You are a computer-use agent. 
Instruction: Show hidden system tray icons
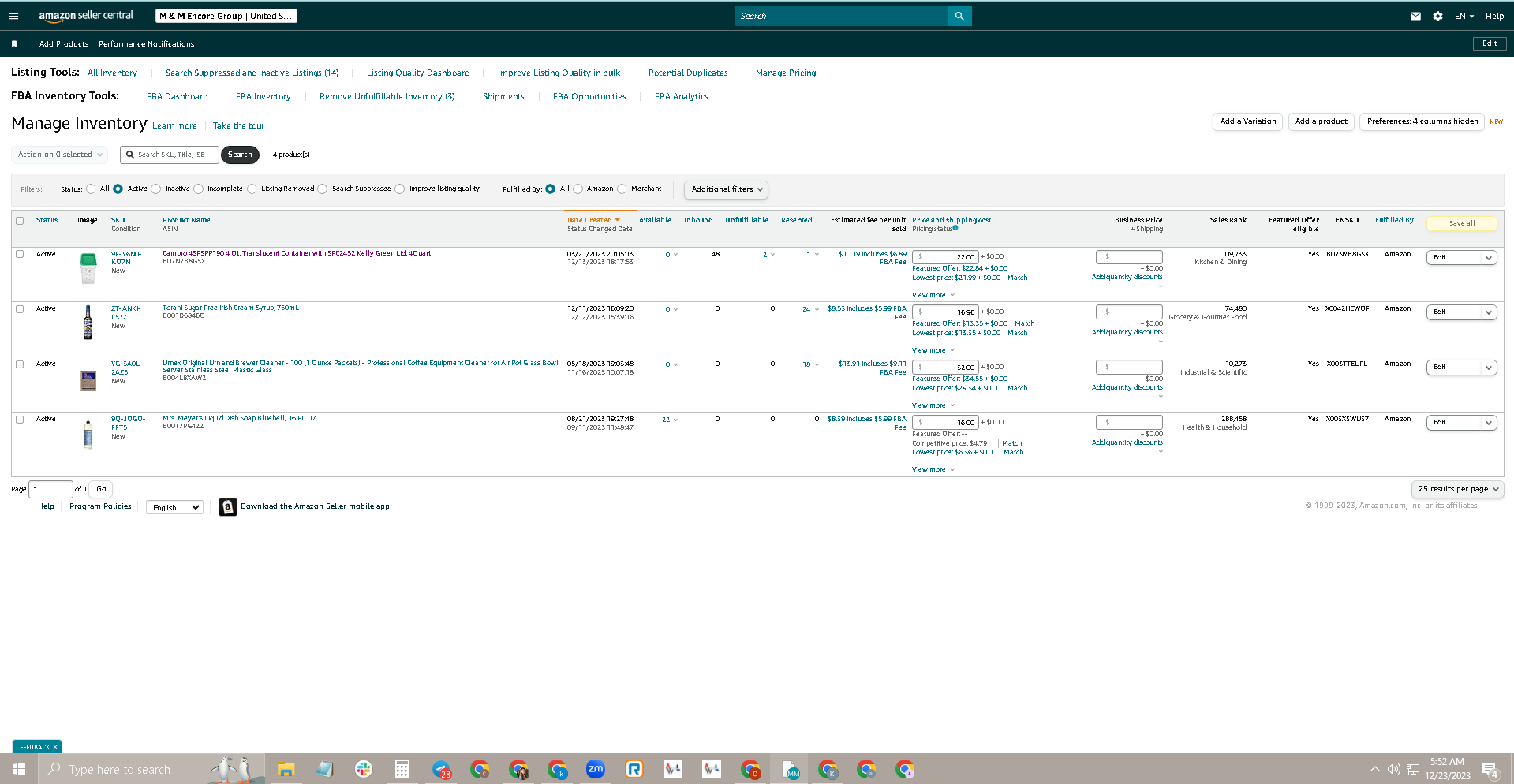tap(1375, 769)
